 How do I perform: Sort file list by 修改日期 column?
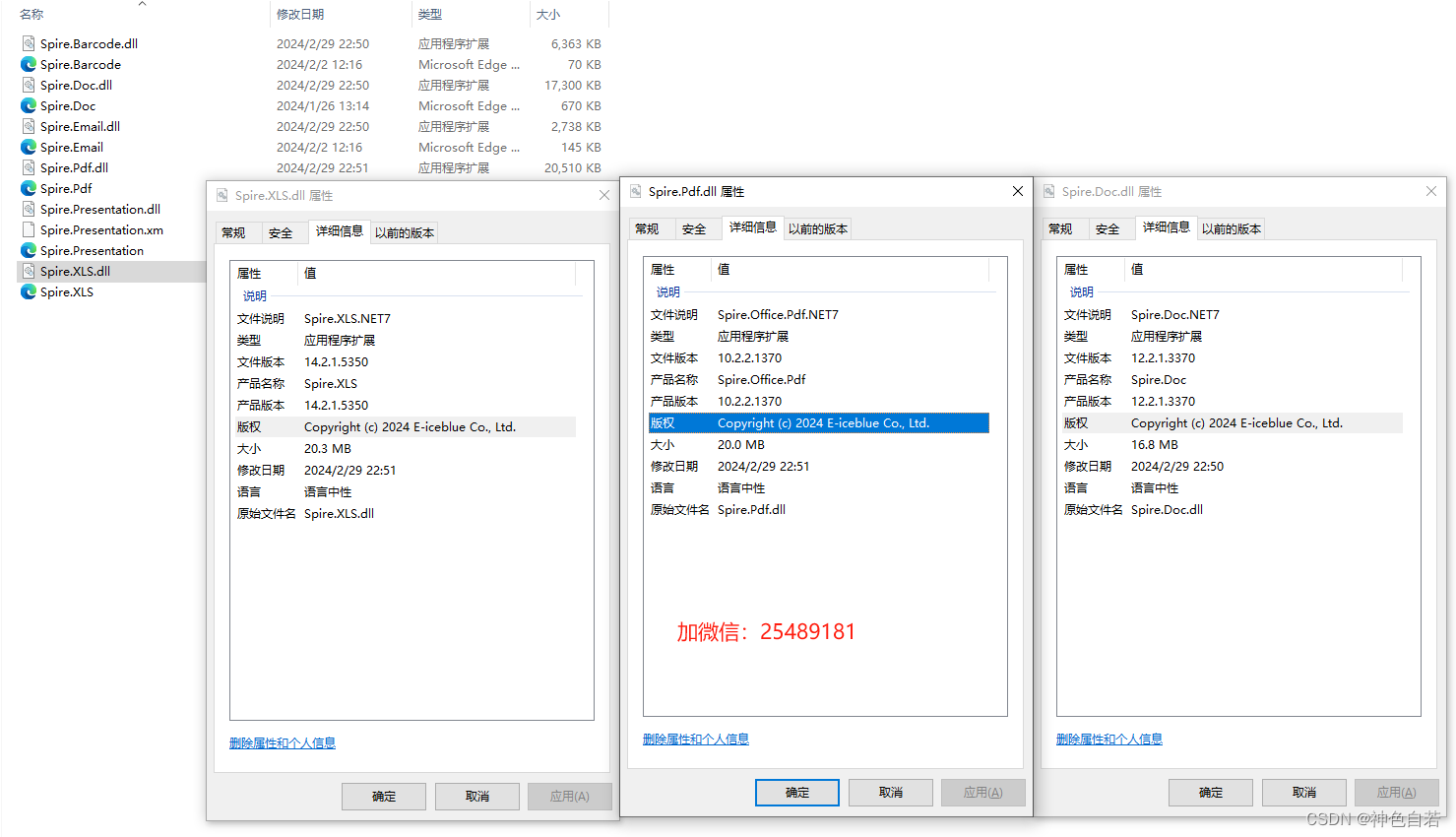[300, 15]
